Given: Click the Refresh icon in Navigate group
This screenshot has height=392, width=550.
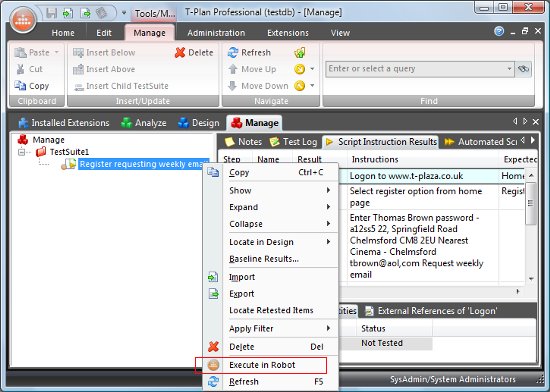Looking at the screenshot, I should coord(233,53).
